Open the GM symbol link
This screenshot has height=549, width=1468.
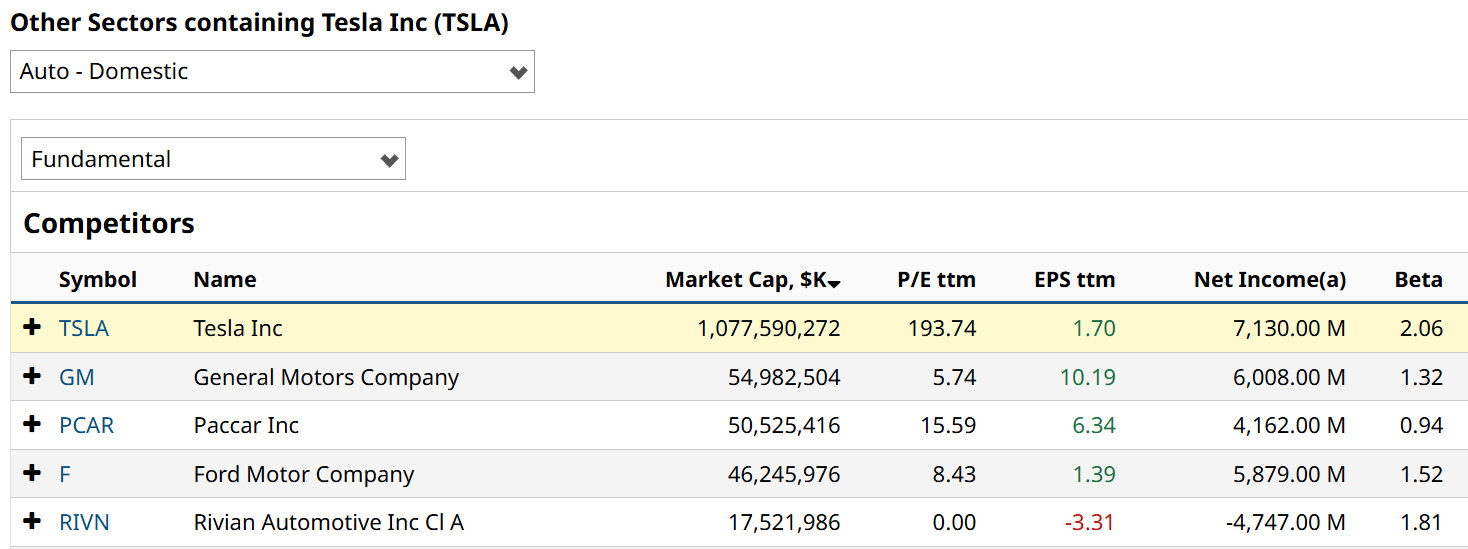(76, 377)
